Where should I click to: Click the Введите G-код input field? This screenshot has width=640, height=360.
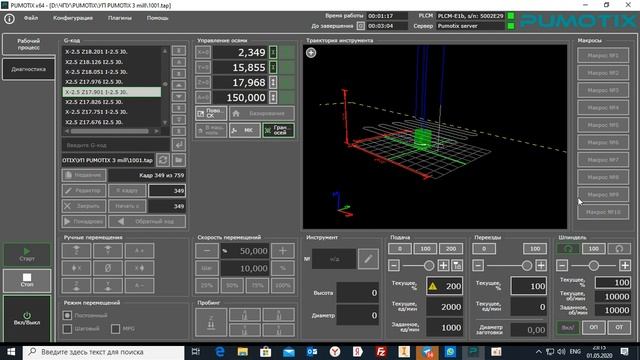click(116, 145)
